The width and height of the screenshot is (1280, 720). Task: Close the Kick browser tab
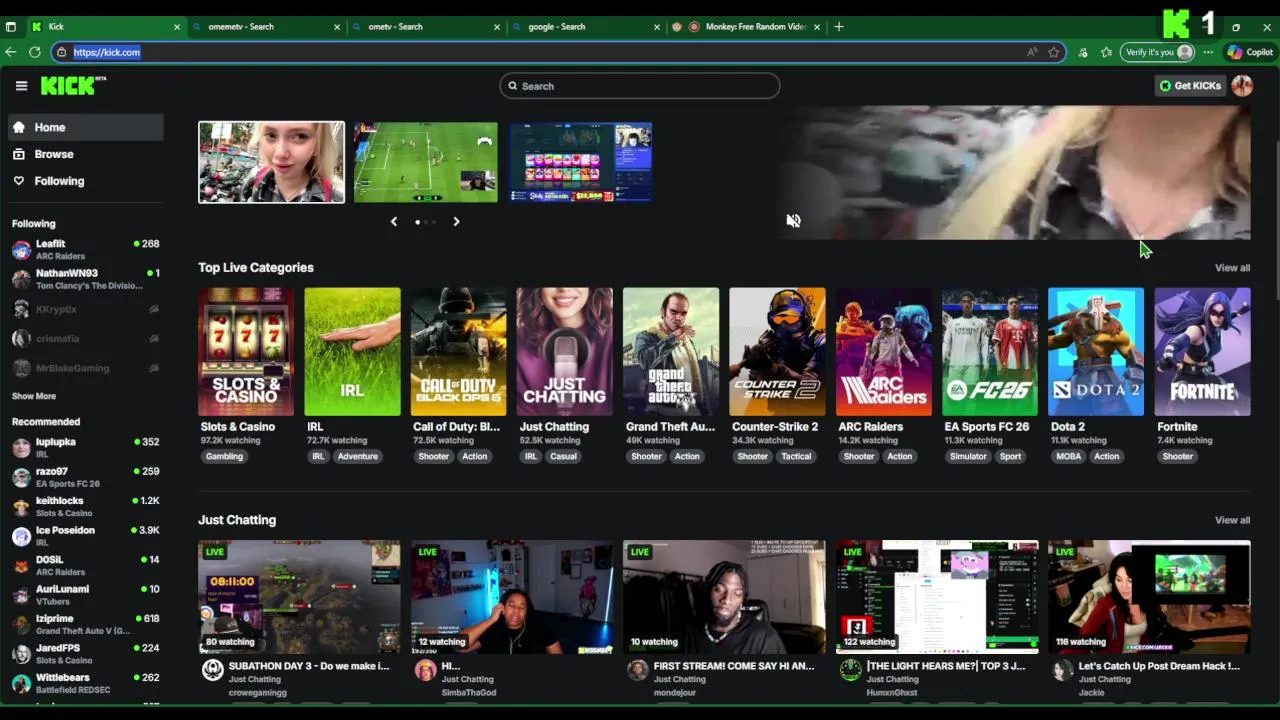(x=177, y=27)
